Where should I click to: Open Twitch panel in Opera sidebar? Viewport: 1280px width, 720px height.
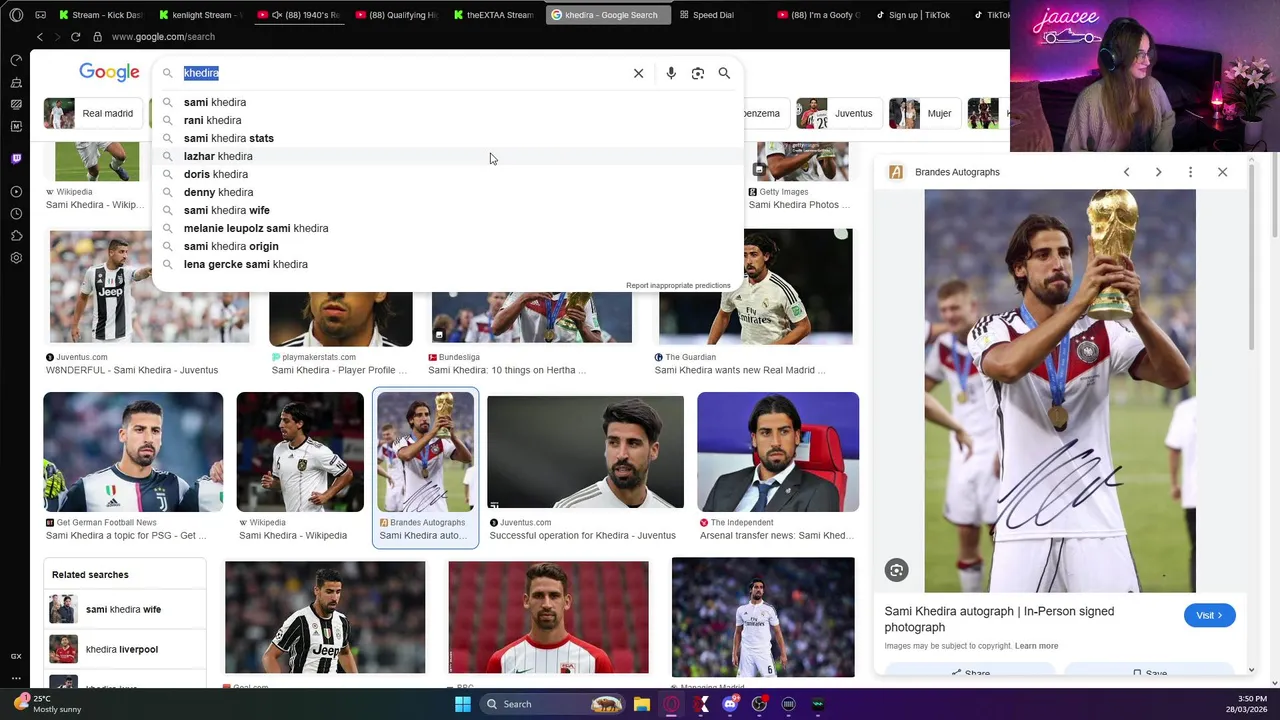(x=16, y=158)
